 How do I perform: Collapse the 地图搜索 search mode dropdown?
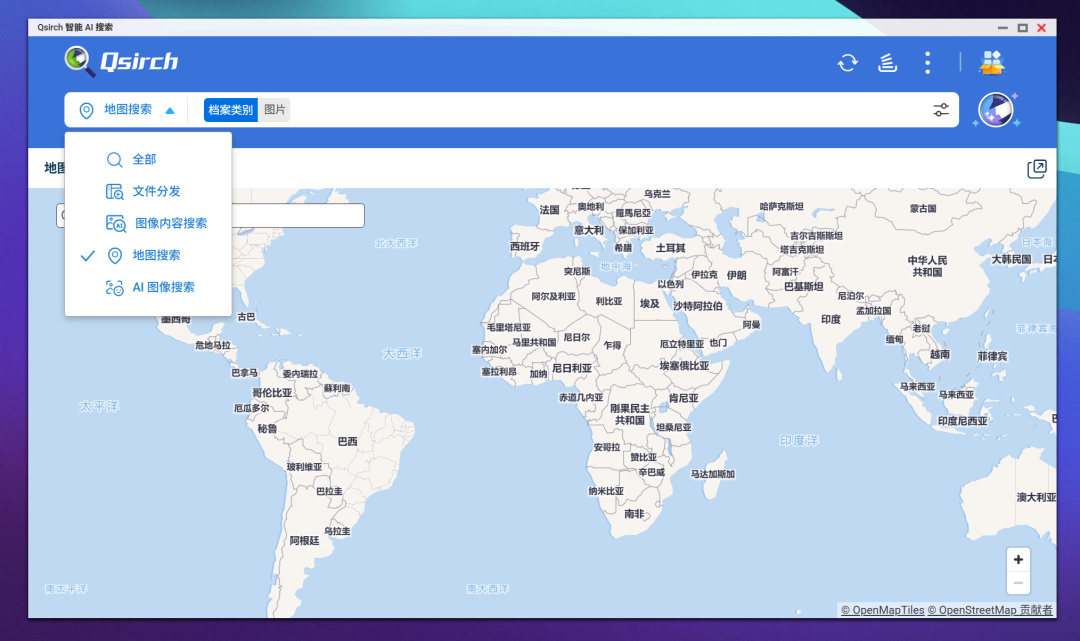[169, 110]
